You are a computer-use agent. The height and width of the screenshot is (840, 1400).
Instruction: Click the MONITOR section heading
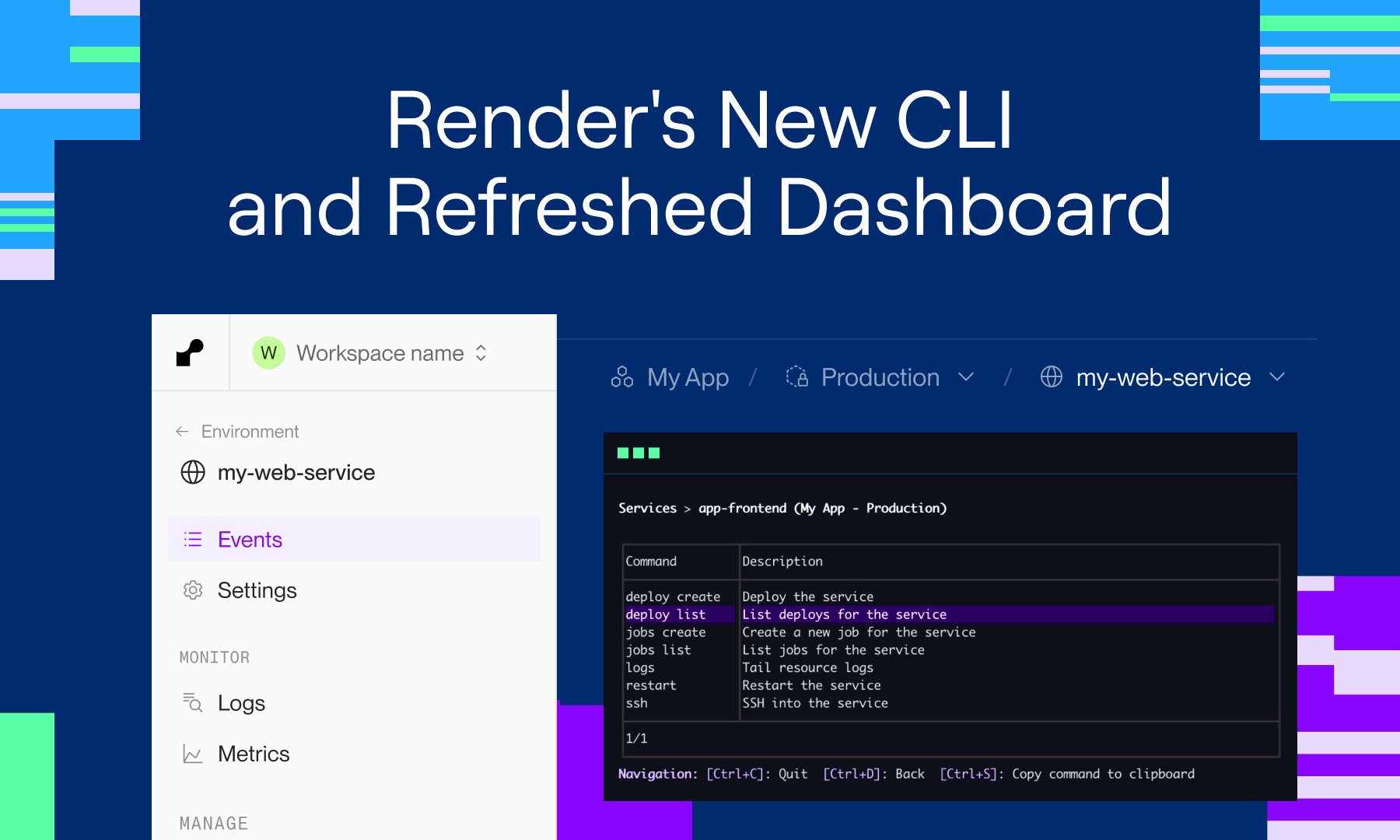[x=215, y=657]
